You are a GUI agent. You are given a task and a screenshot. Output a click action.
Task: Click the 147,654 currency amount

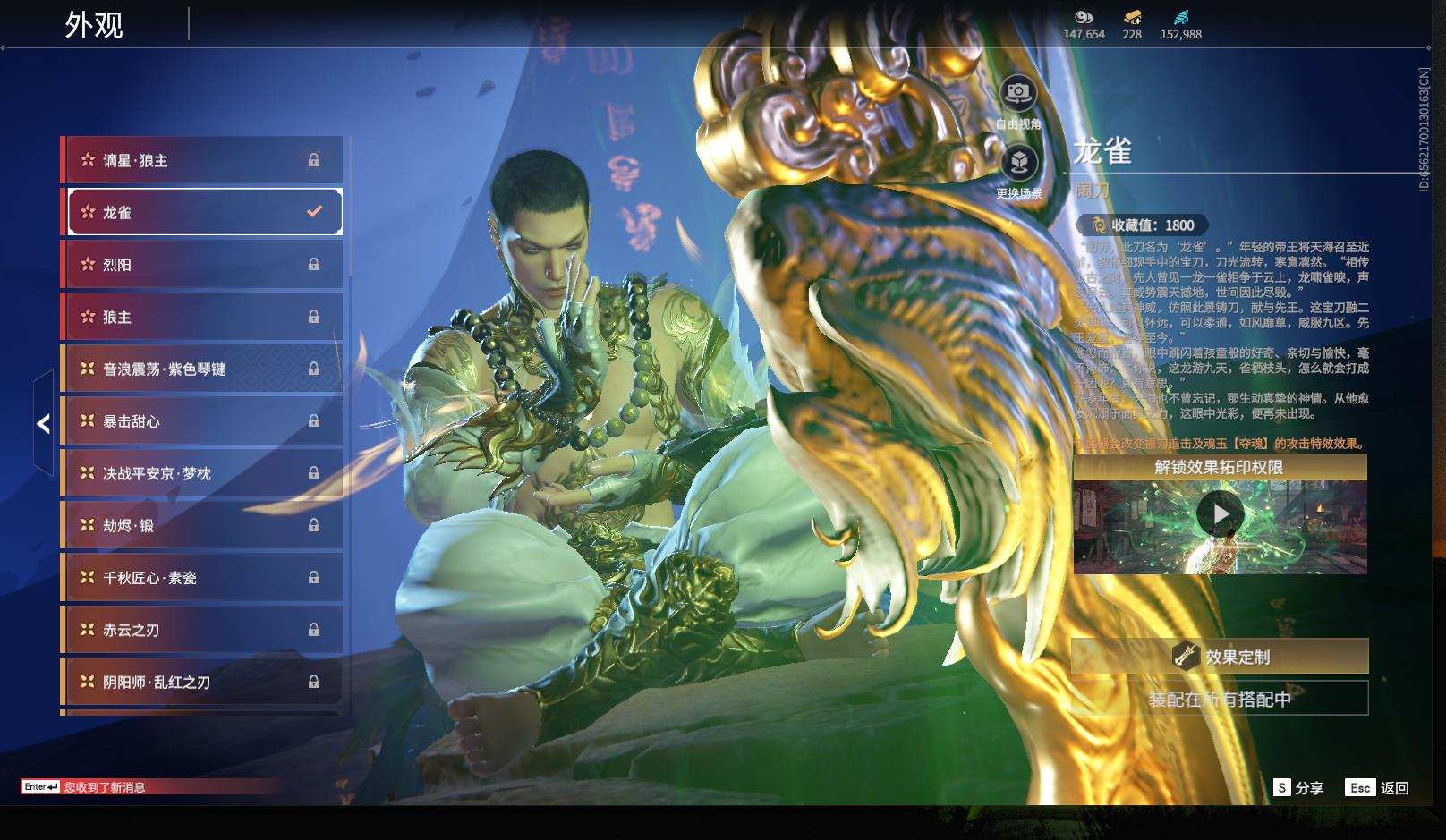(x=1084, y=34)
